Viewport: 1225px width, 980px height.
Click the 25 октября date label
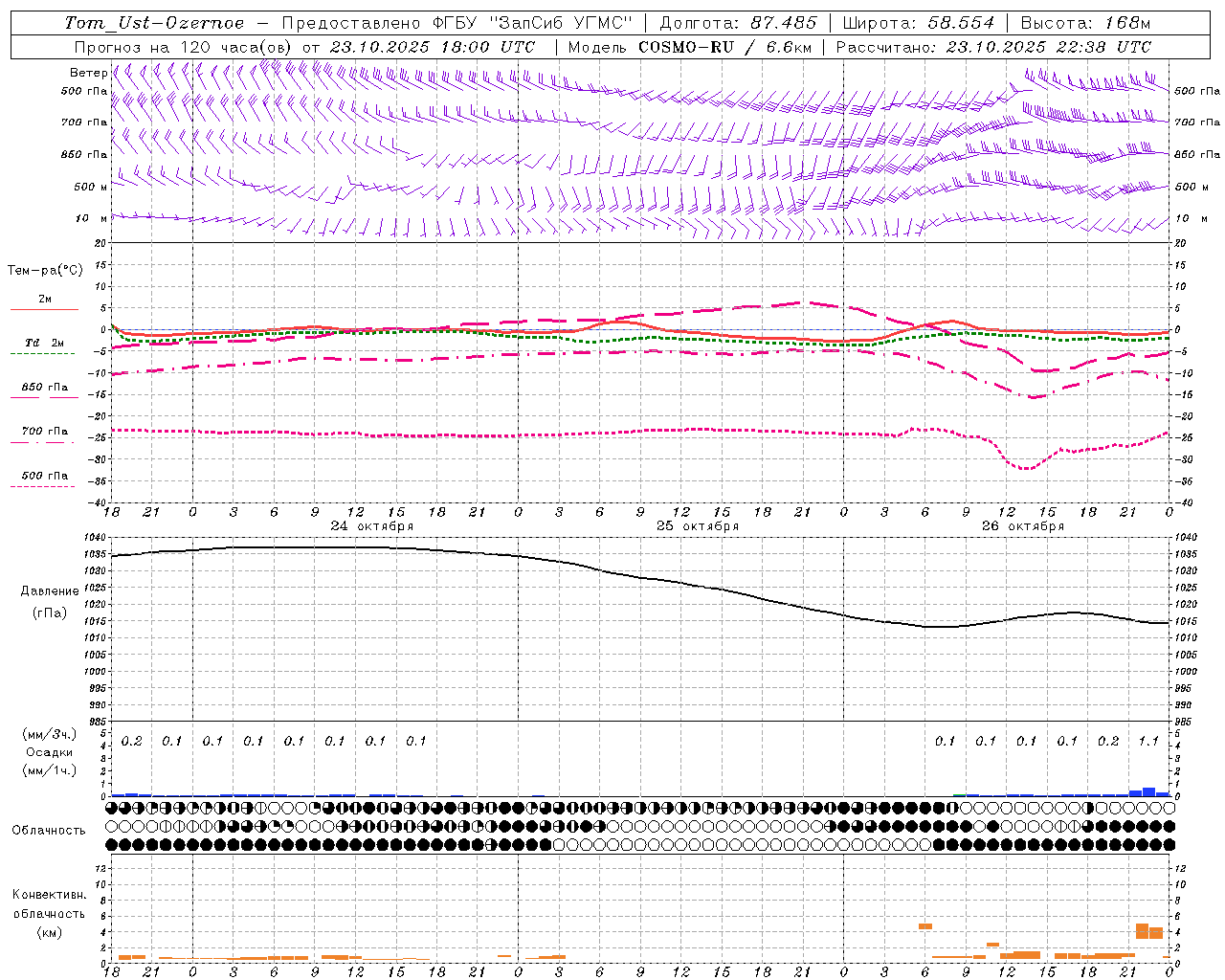697,526
